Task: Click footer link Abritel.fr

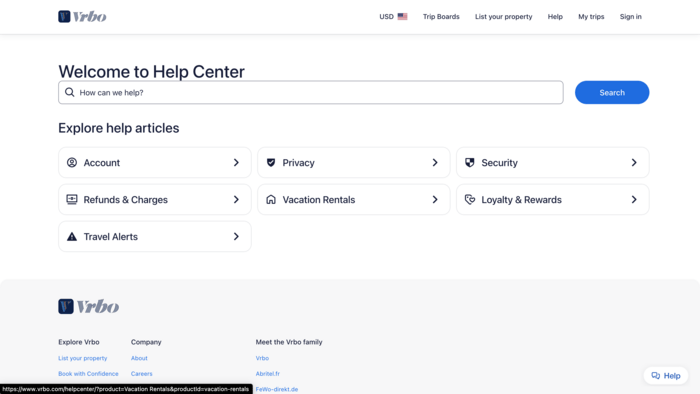Action: click(267, 373)
